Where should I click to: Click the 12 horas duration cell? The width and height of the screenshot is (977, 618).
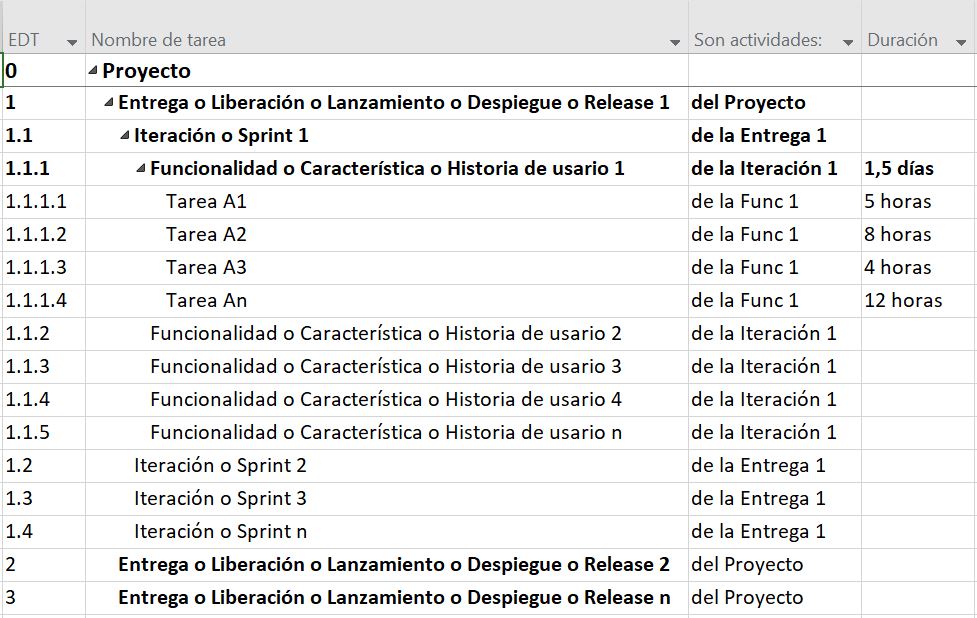(903, 300)
